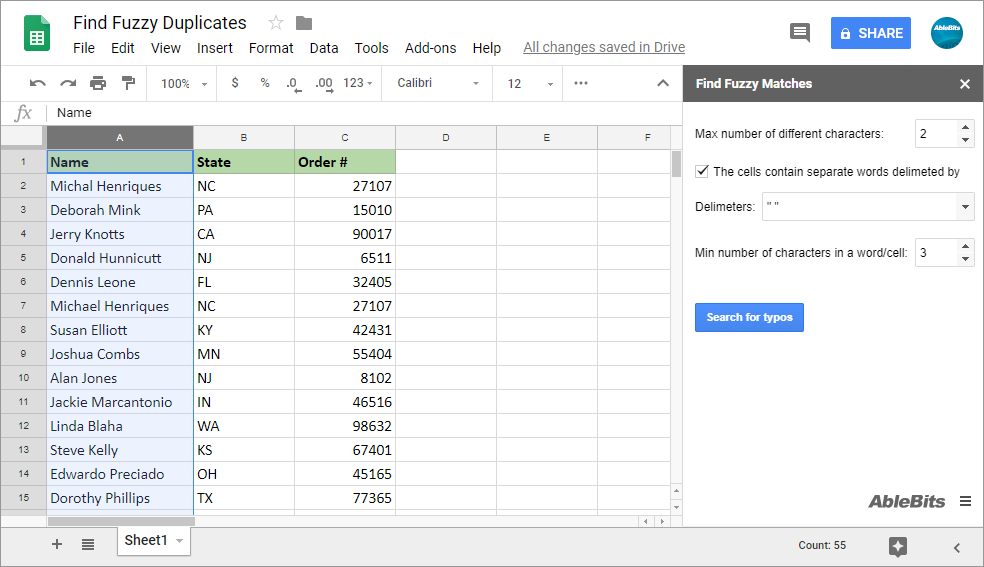The width and height of the screenshot is (984, 567).
Task: Click the SHARE button
Action: pos(870,33)
